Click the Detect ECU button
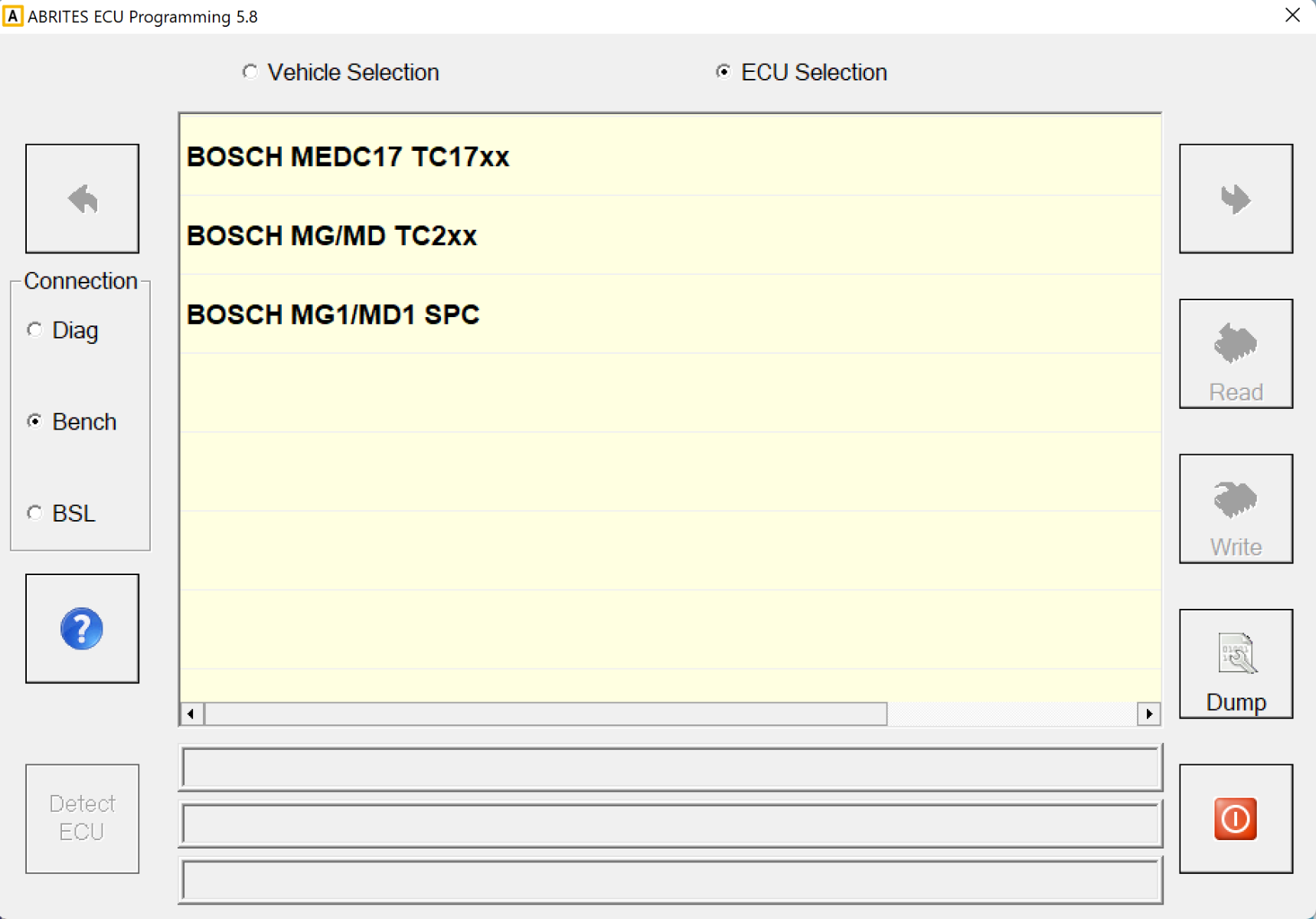The image size is (1316, 919). tap(82, 818)
